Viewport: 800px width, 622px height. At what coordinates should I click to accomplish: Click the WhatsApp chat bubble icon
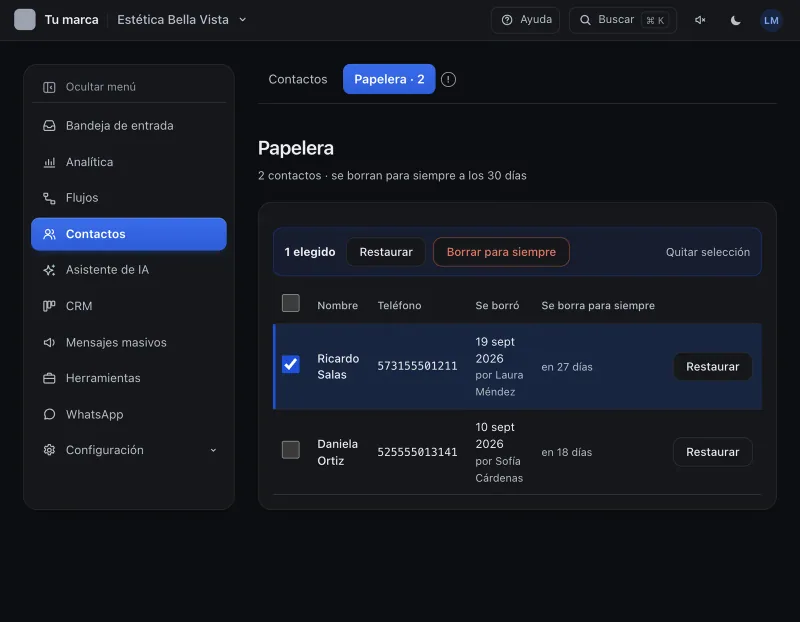point(49,414)
